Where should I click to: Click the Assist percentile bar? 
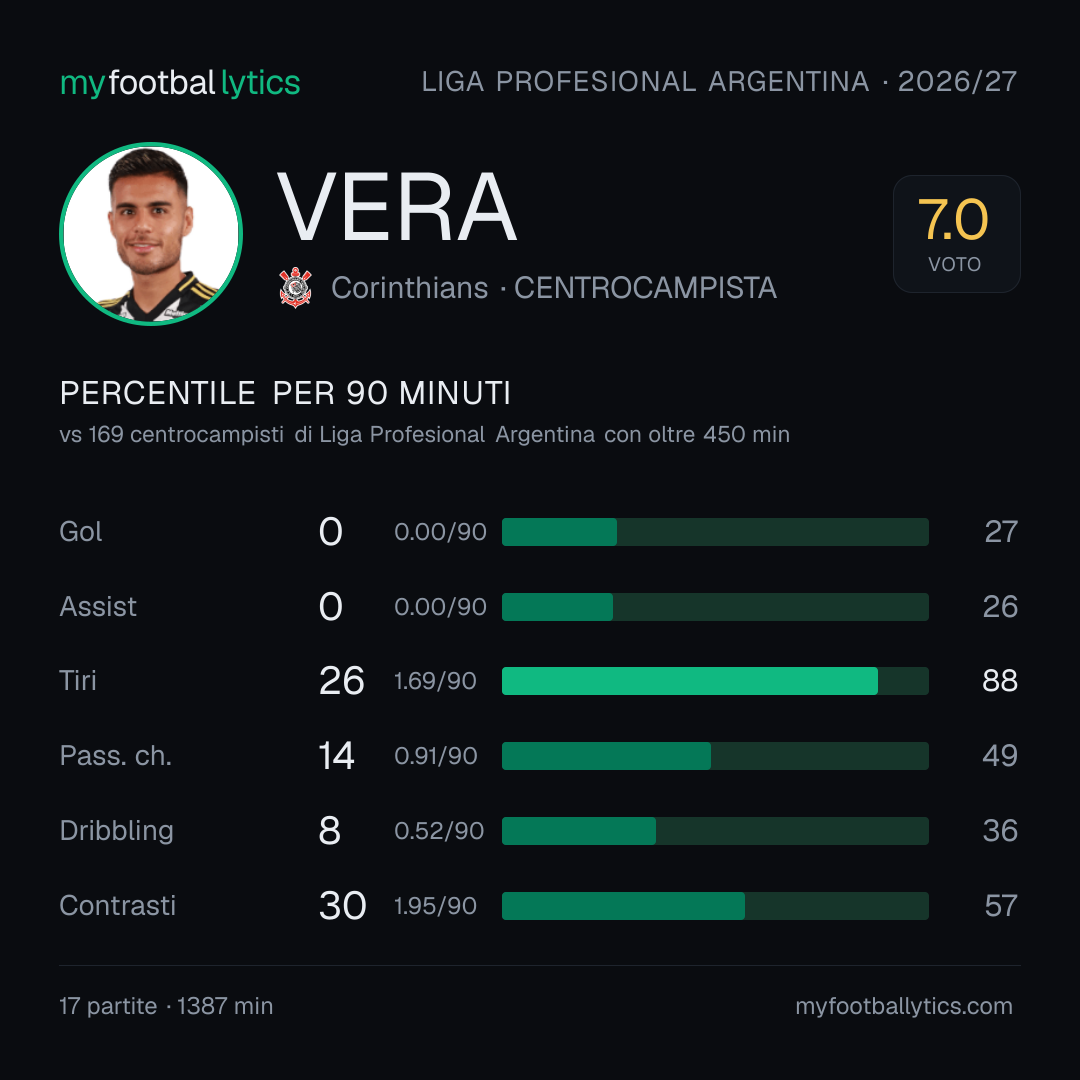[715, 607]
